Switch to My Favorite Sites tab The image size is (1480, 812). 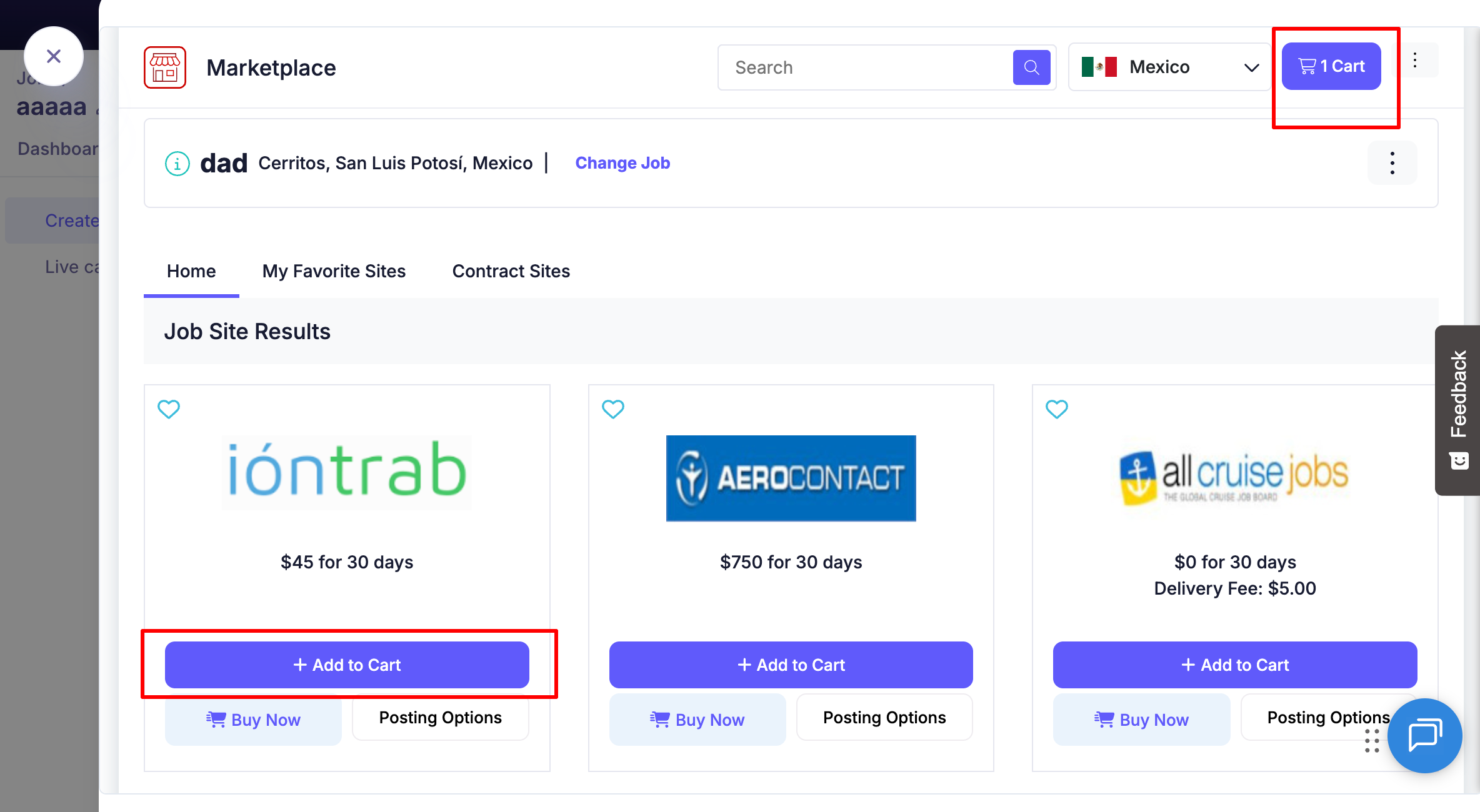pyautogui.click(x=334, y=271)
